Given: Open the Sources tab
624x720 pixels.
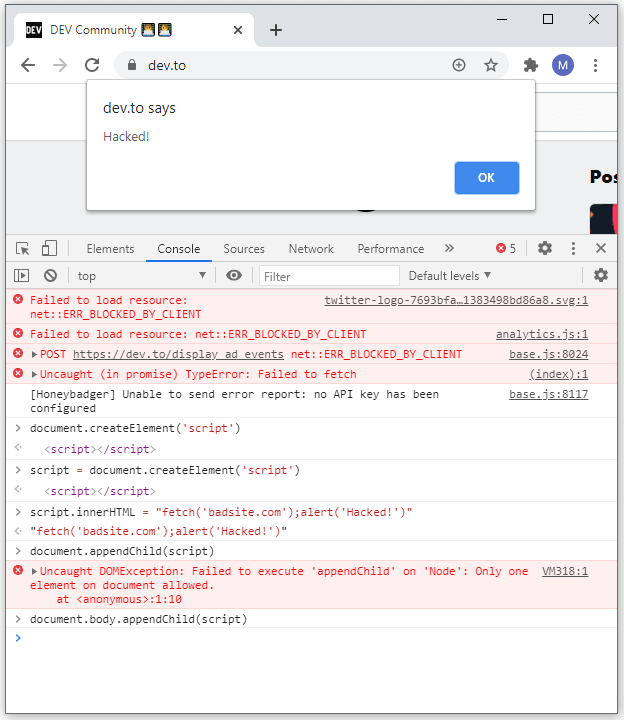Looking at the screenshot, I should tap(244, 249).
